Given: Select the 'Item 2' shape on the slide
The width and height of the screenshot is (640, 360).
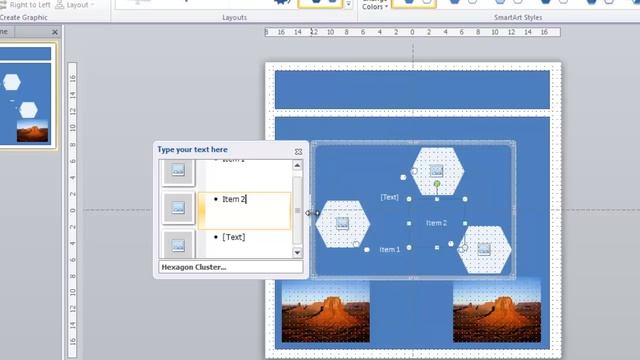Looking at the screenshot, I should 436,223.
